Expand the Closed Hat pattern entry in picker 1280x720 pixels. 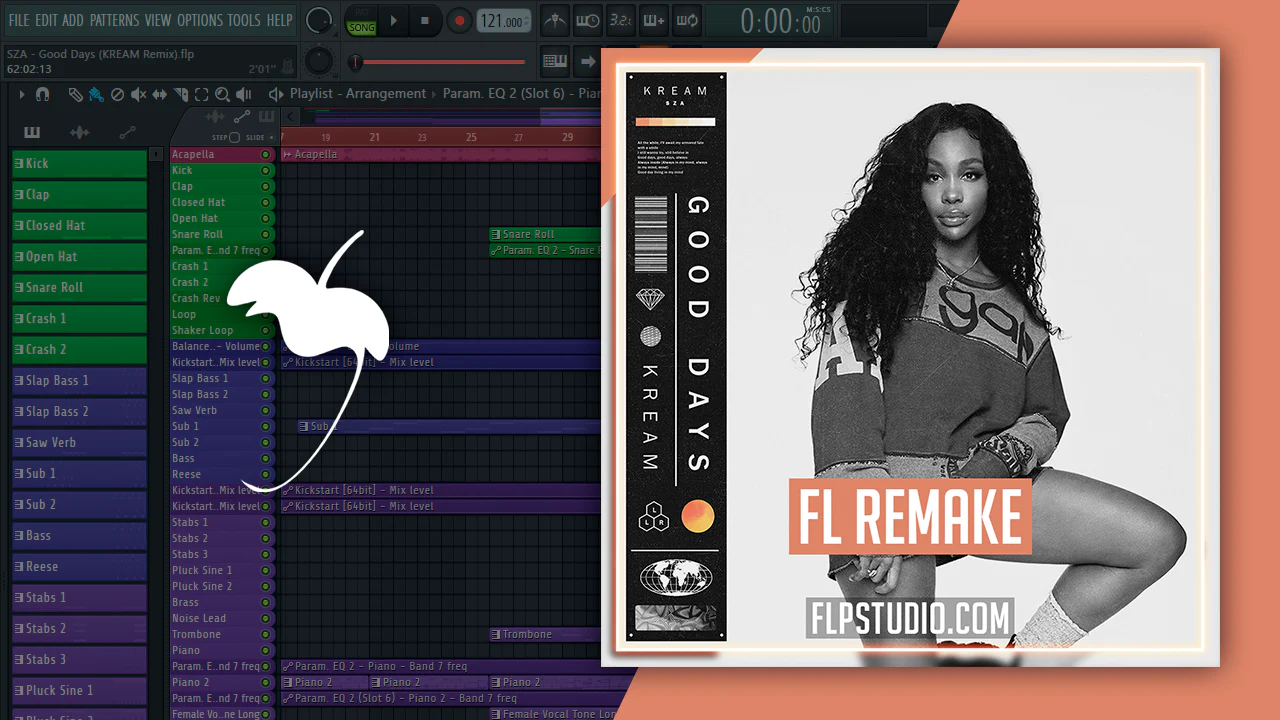19,226
